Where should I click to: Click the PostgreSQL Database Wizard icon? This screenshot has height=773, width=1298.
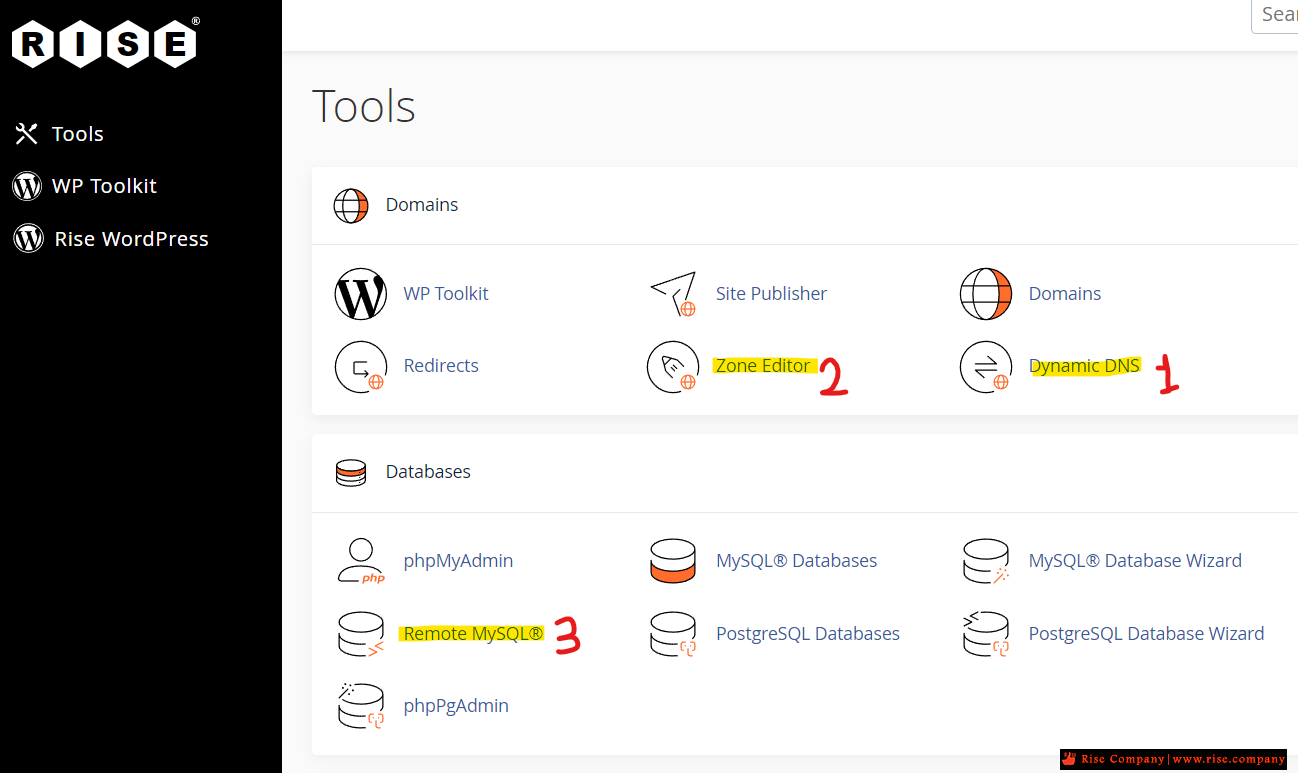[x=986, y=634]
